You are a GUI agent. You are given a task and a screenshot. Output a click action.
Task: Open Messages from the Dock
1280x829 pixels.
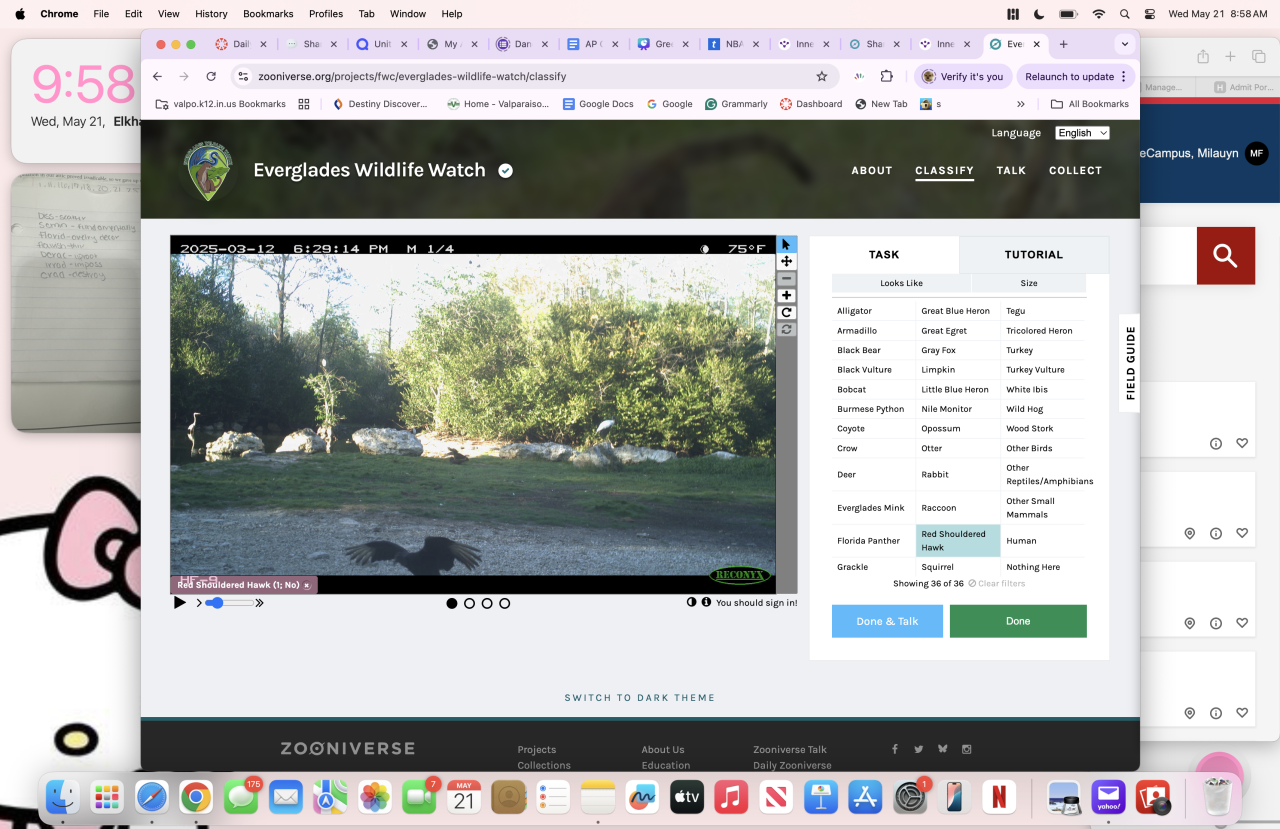[241, 797]
